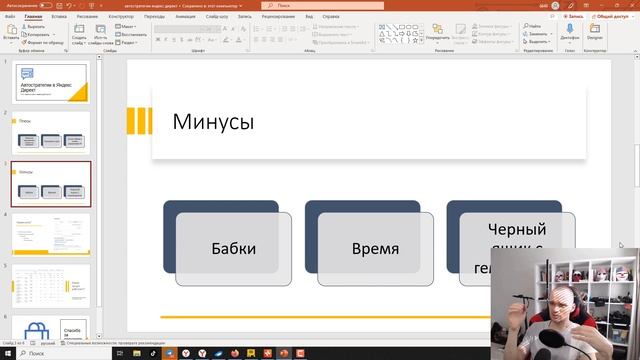Click Найти in the editing group
640x360 pixels.
(533, 26)
